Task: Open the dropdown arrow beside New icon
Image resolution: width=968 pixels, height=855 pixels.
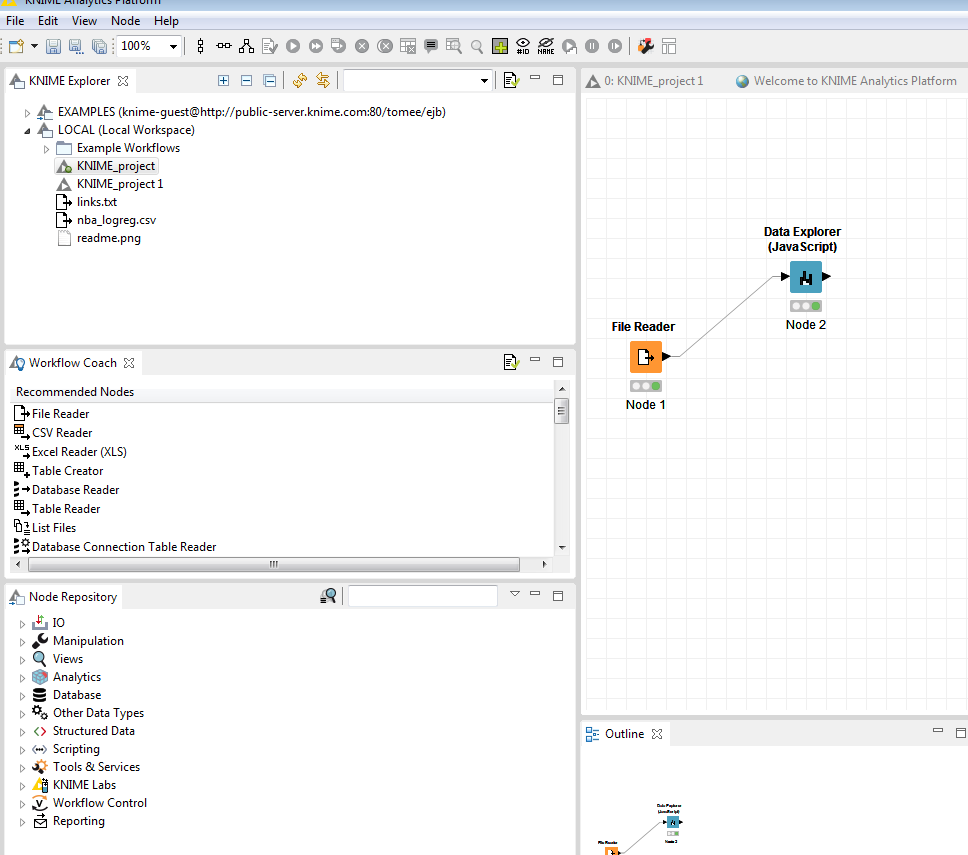Action: click(34, 46)
